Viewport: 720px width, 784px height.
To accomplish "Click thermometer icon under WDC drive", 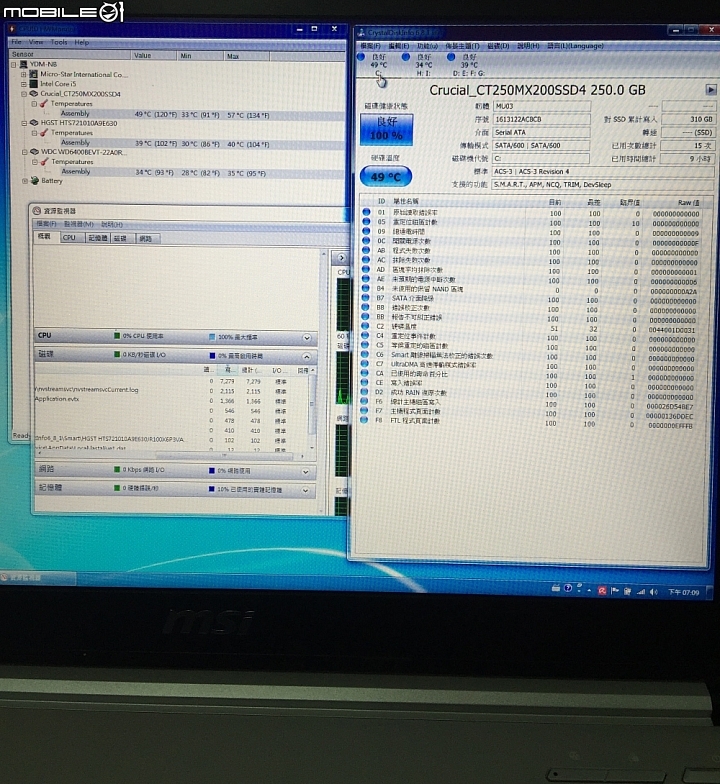I will 44,162.
